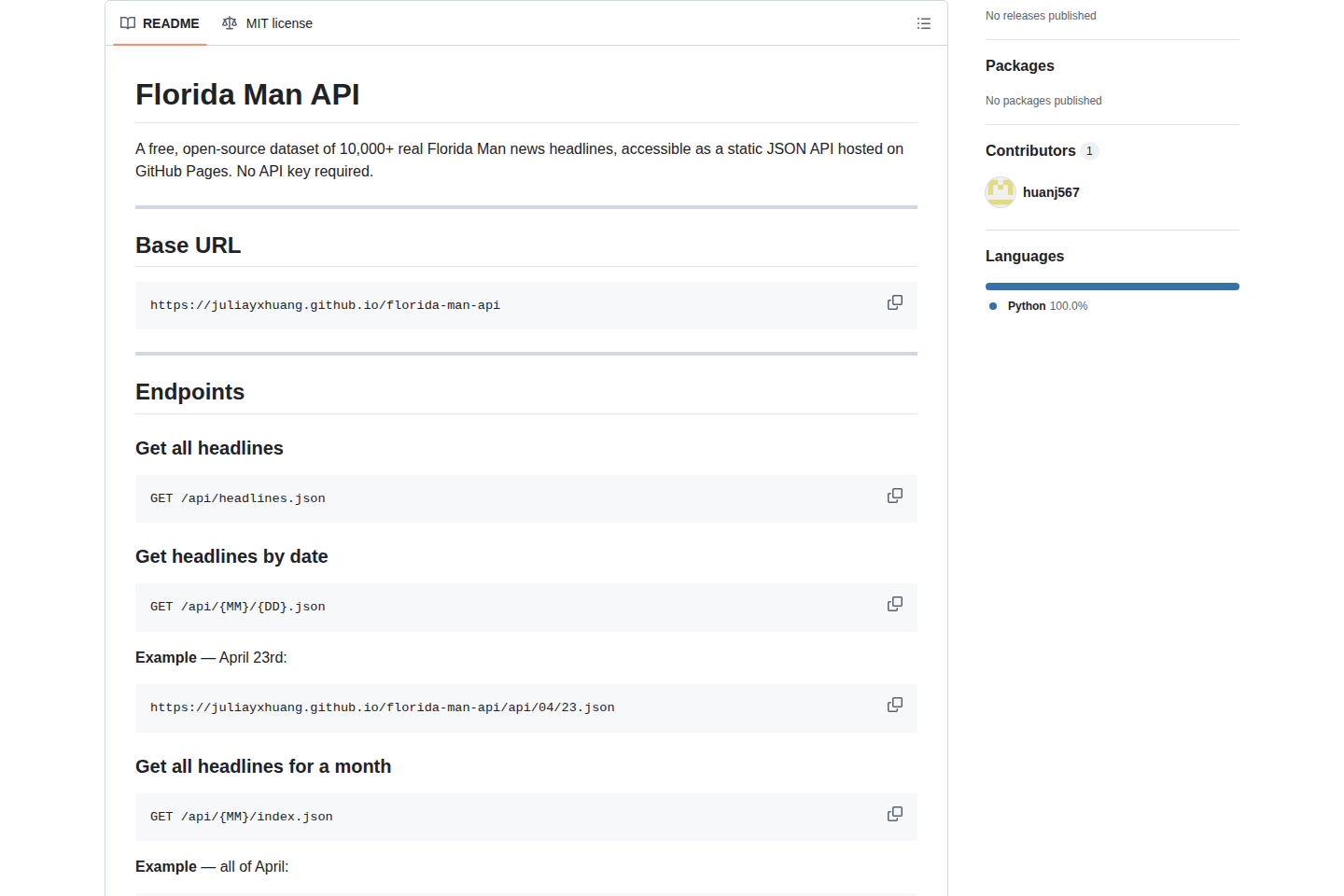Click the Get headlines by date heading
This screenshot has width=1344, height=896.
pyautogui.click(x=231, y=556)
